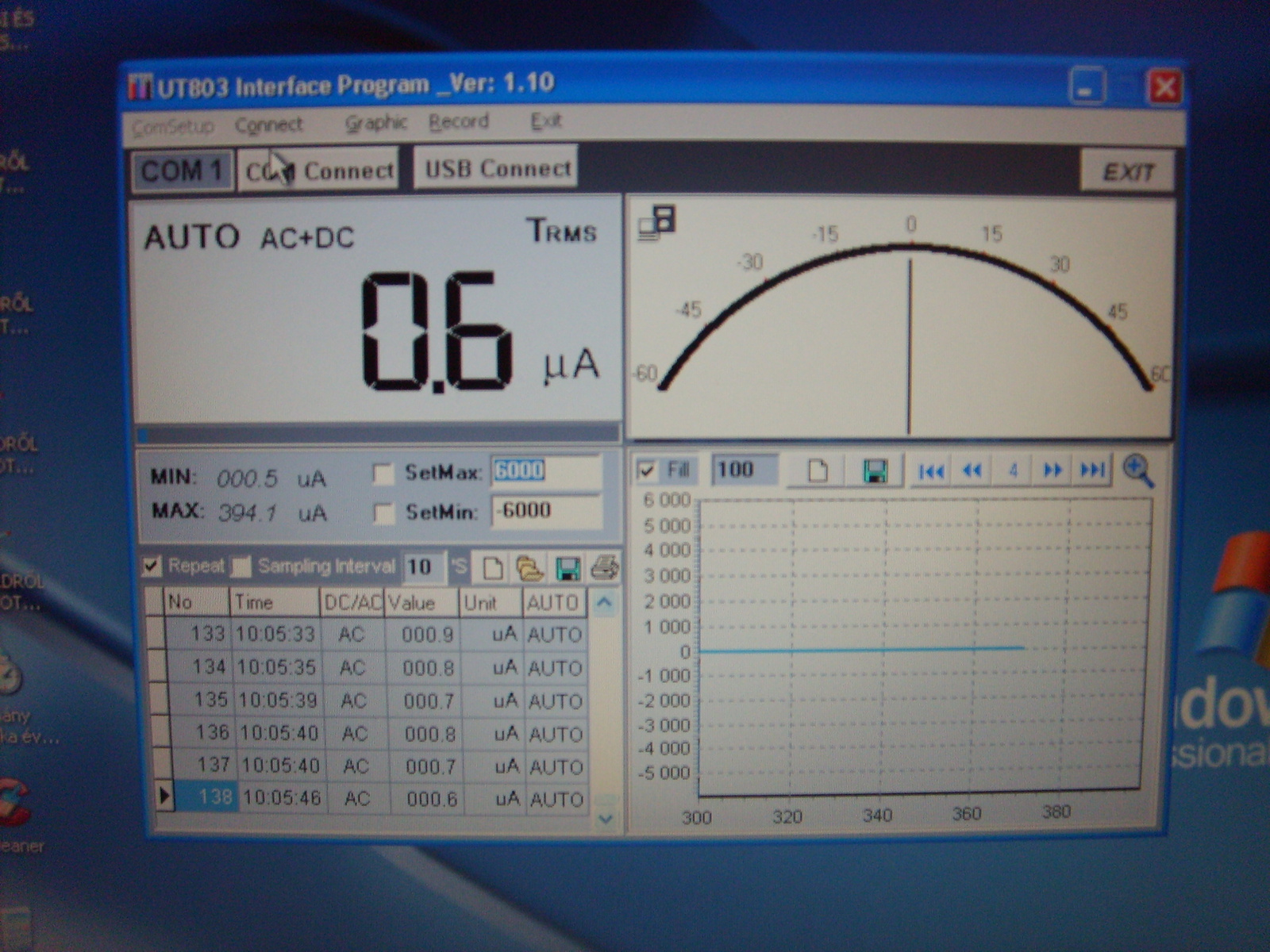Click the open record folder icon

click(x=529, y=568)
